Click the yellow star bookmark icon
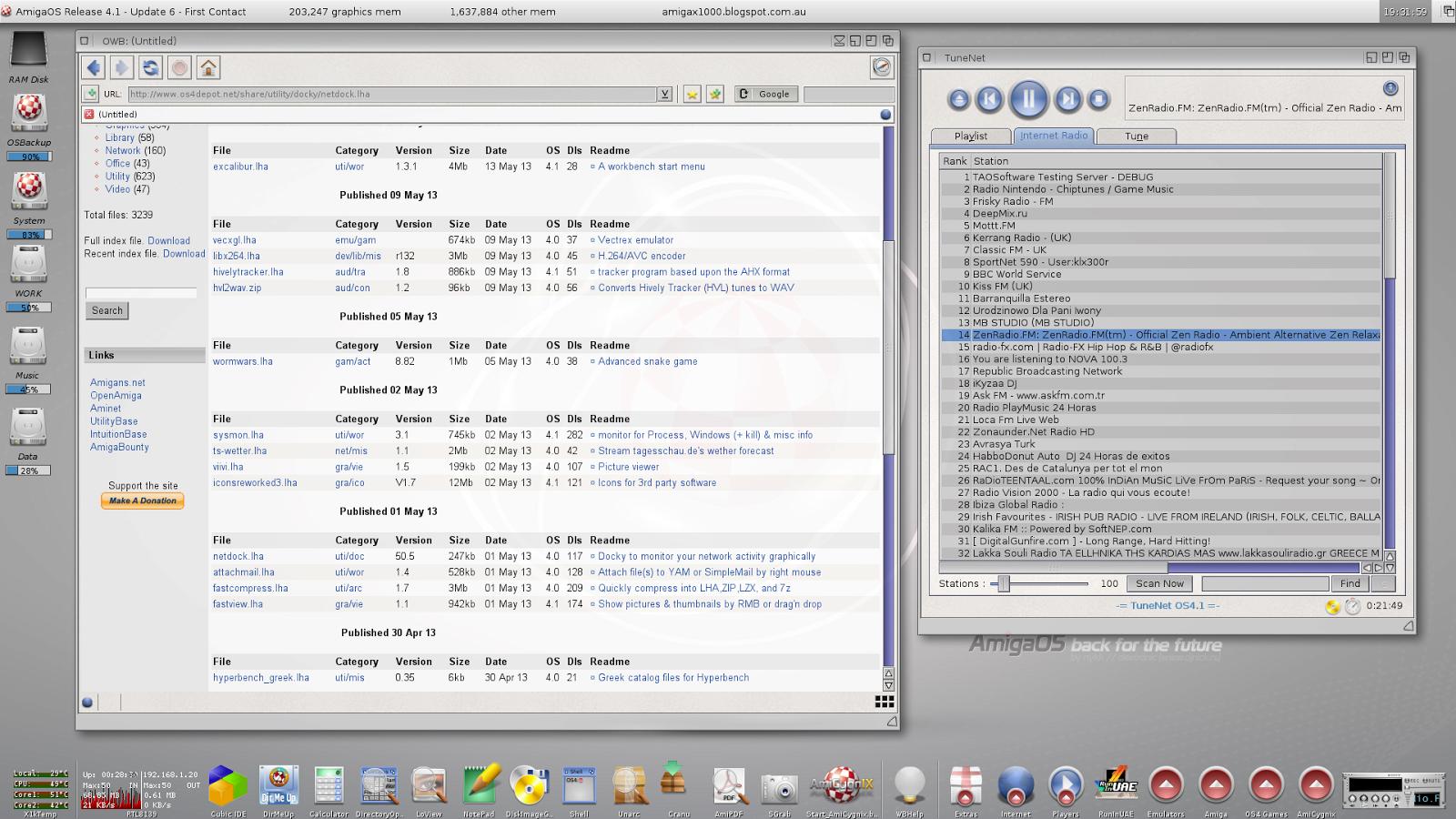 click(693, 94)
